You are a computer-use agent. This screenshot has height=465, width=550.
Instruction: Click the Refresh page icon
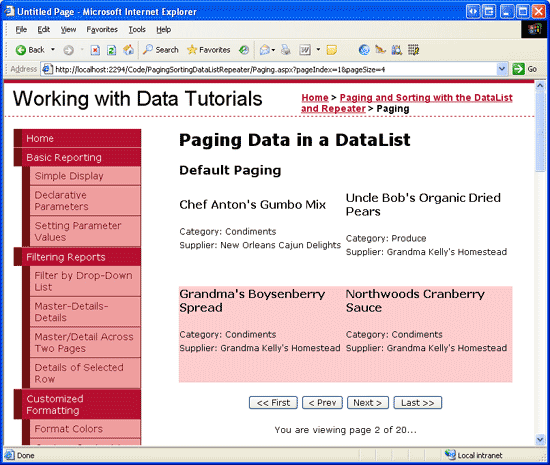pyautogui.click(x=112, y=50)
